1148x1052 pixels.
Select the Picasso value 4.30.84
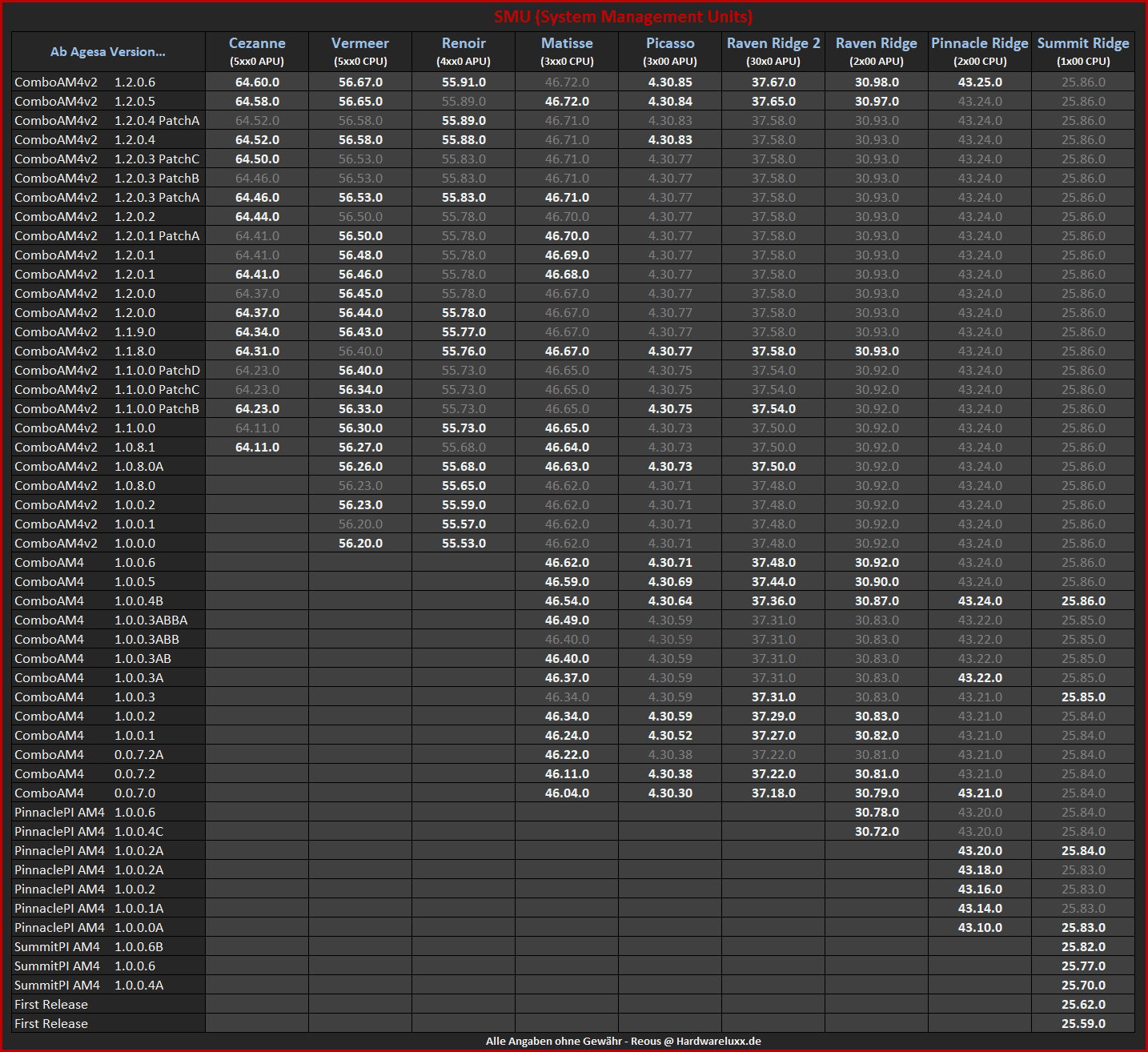[670, 101]
